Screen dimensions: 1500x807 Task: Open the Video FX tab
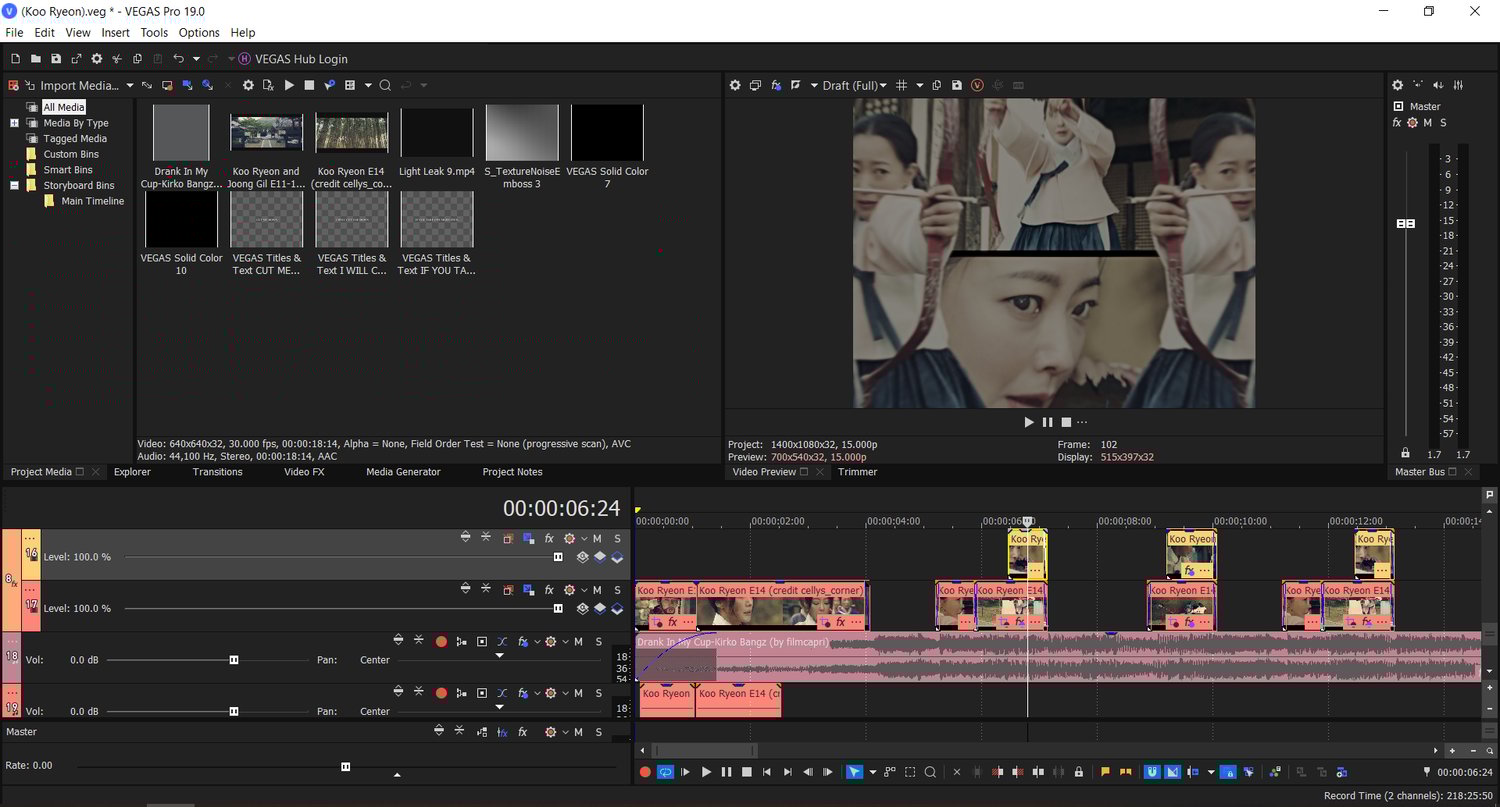coord(304,472)
